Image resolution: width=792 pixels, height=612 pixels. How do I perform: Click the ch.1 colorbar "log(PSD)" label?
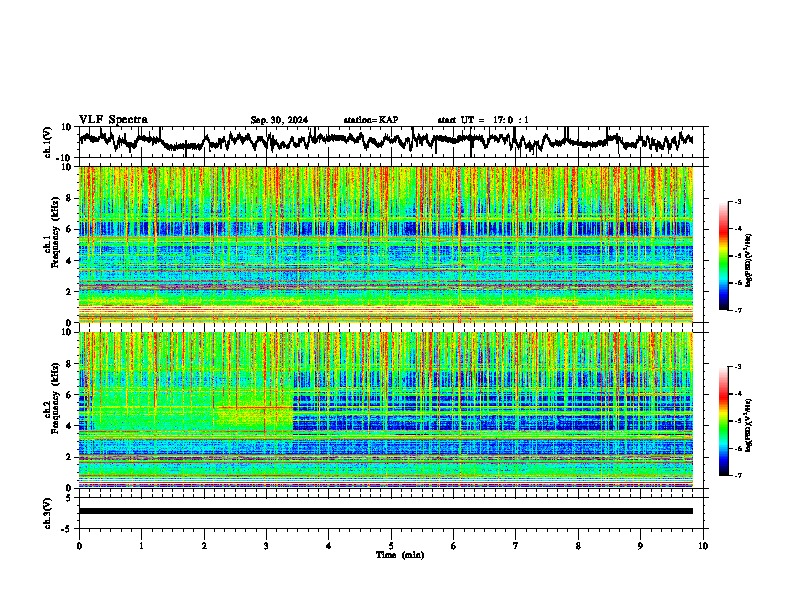pos(748,260)
